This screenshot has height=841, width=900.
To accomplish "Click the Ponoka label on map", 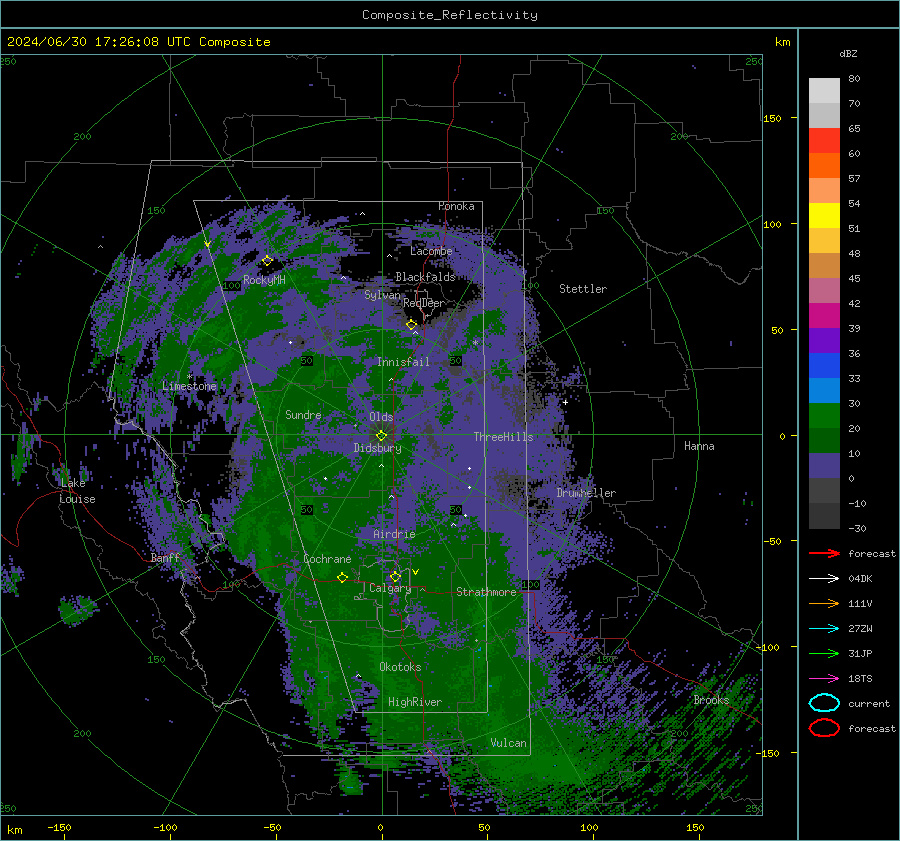I will (456, 206).
